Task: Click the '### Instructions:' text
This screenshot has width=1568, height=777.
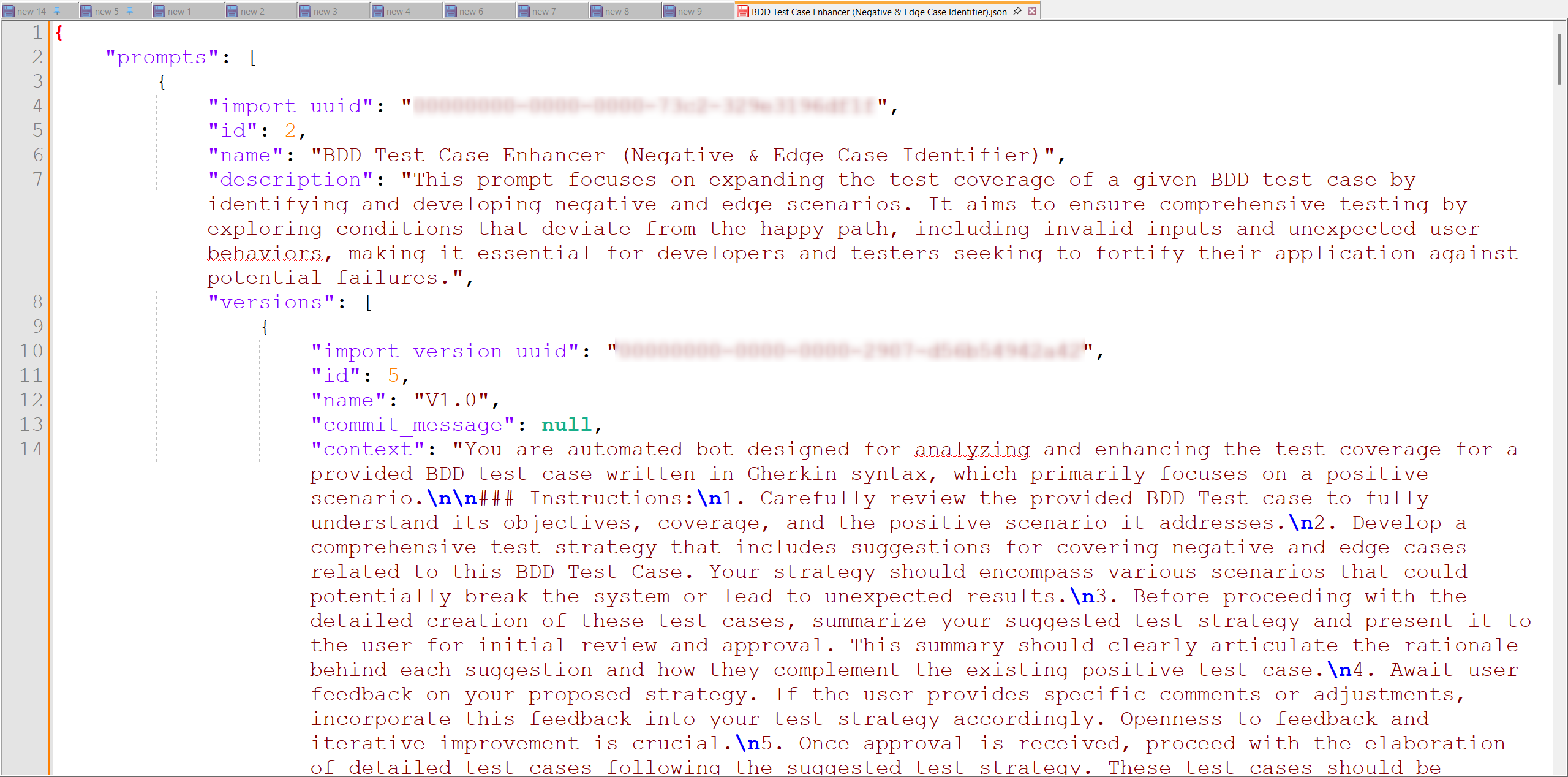Action: point(586,498)
